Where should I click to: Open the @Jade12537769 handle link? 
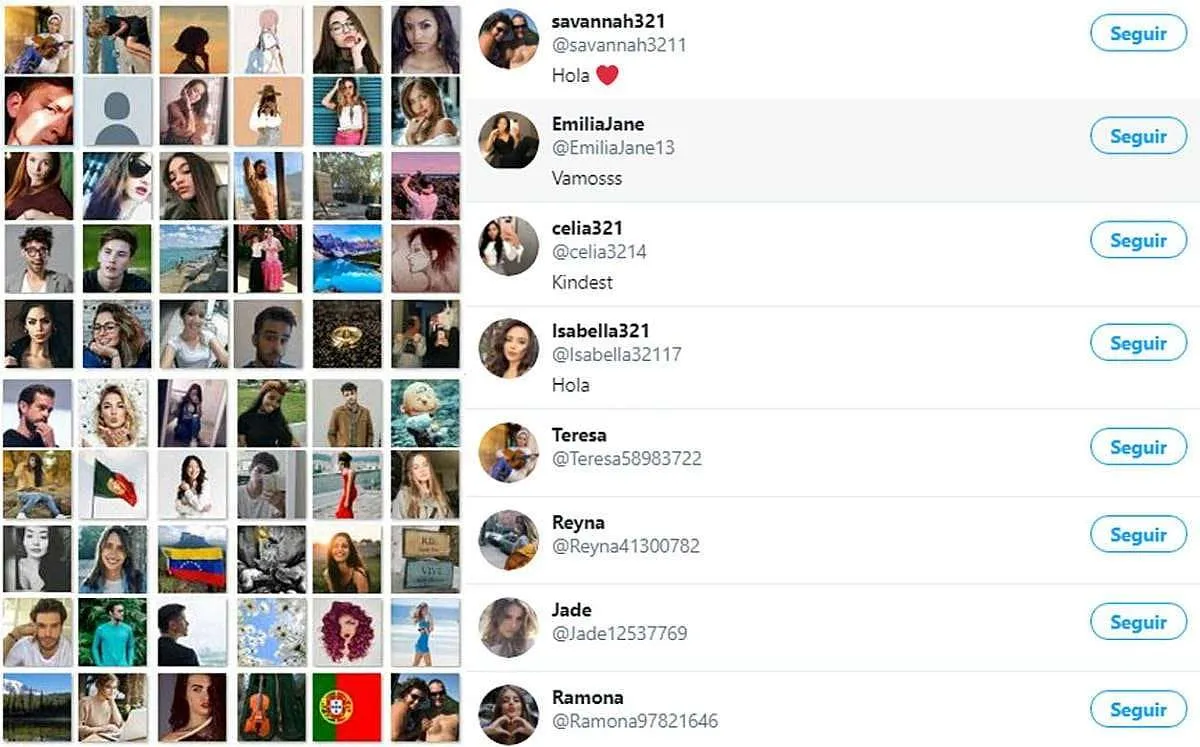(x=619, y=634)
